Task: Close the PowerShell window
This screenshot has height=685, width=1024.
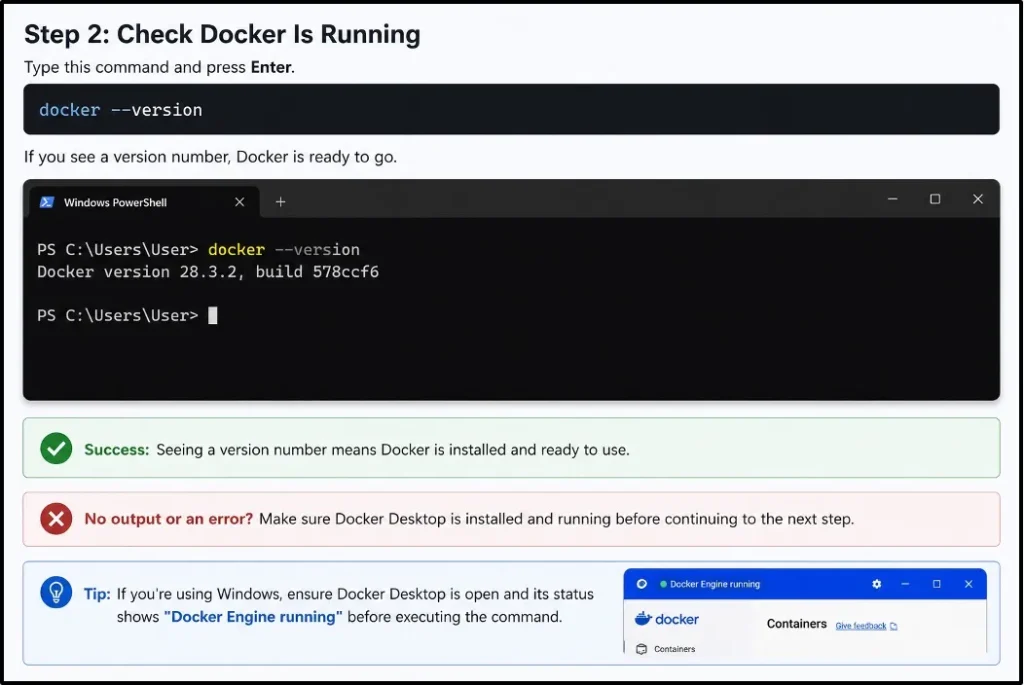Action: (978, 199)
